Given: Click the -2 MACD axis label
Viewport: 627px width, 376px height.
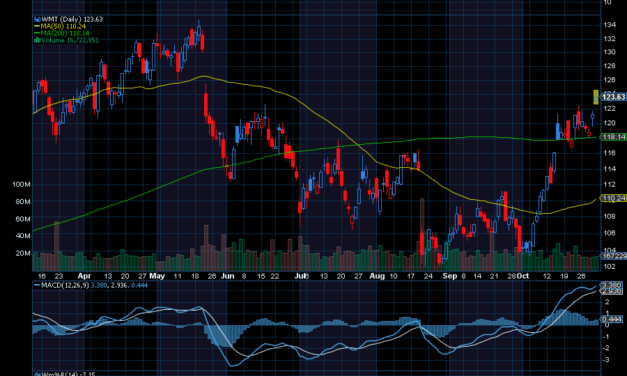Looking at the screenshot, I should coord(605,348).
